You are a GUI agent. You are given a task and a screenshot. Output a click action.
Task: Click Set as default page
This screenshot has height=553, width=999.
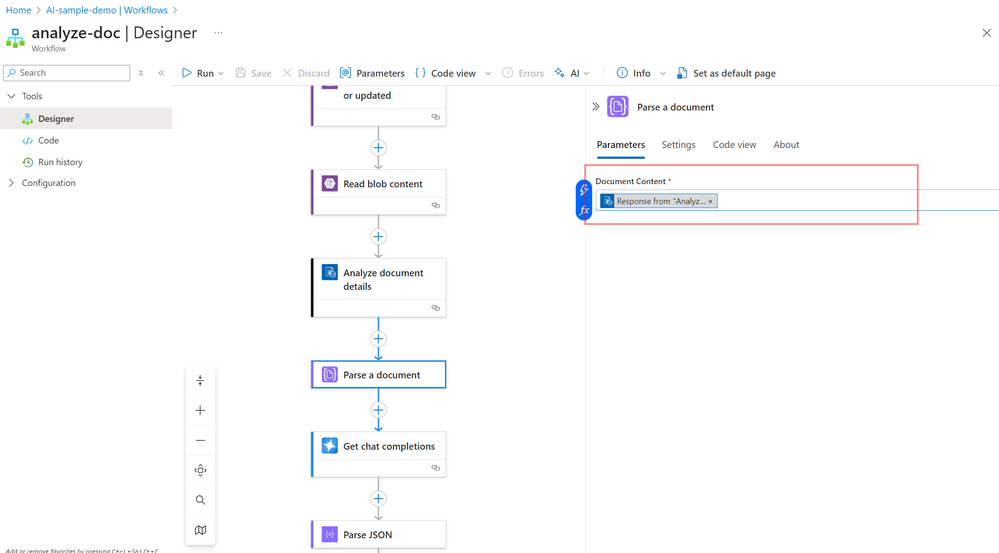[726, 73]
